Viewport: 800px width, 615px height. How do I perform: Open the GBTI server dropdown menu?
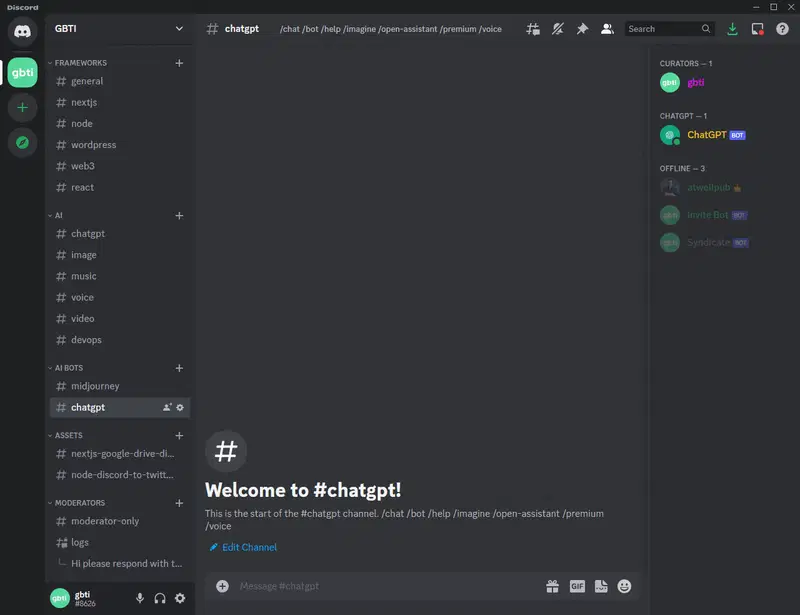coord(119,29)
